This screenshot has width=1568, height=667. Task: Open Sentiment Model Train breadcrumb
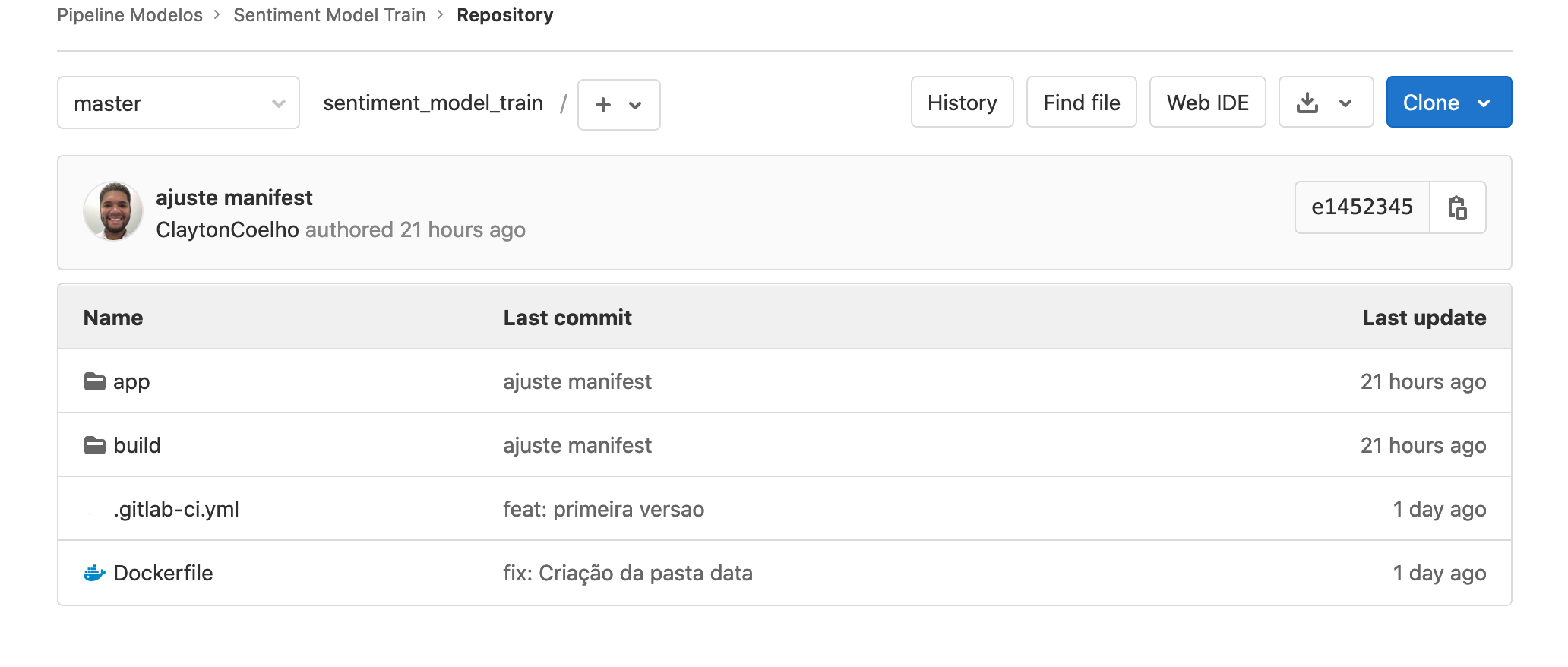click(330, 15)
